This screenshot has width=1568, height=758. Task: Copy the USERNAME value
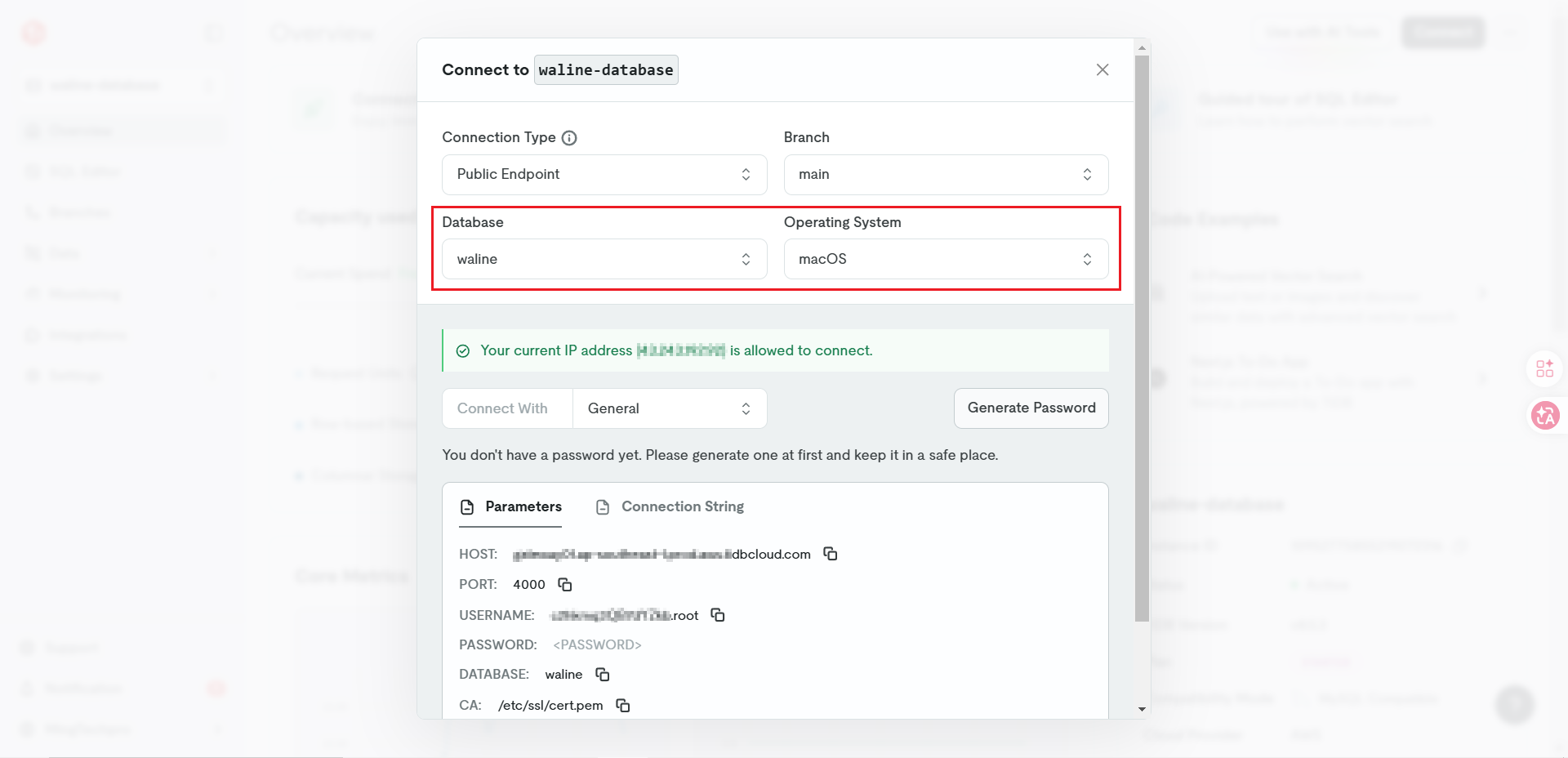coord(718,615)
